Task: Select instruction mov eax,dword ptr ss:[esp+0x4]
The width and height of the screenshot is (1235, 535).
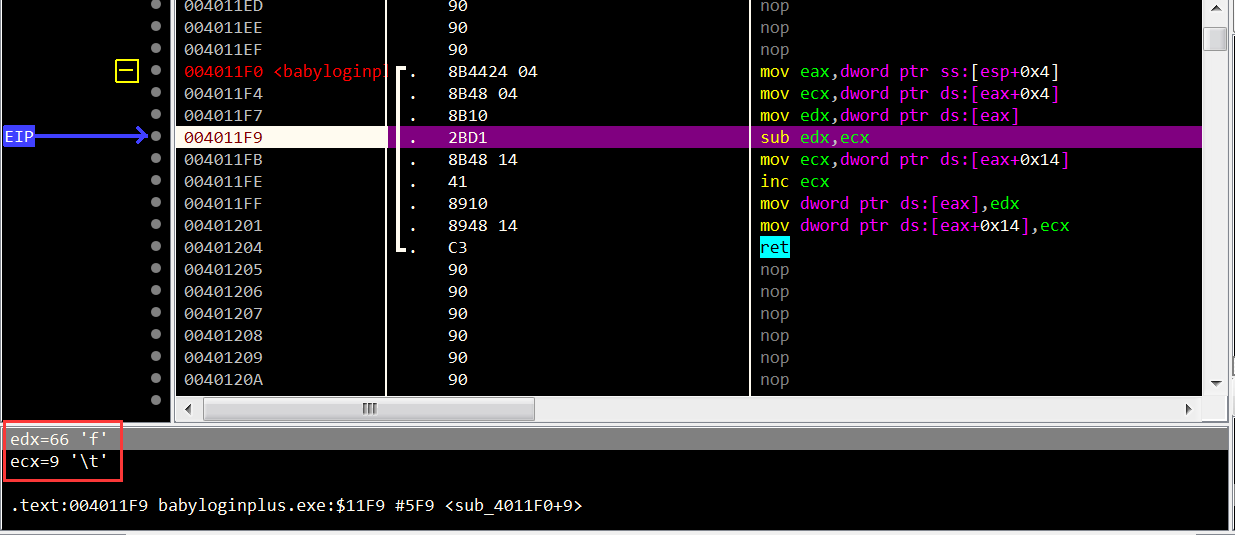Action: 909,72
